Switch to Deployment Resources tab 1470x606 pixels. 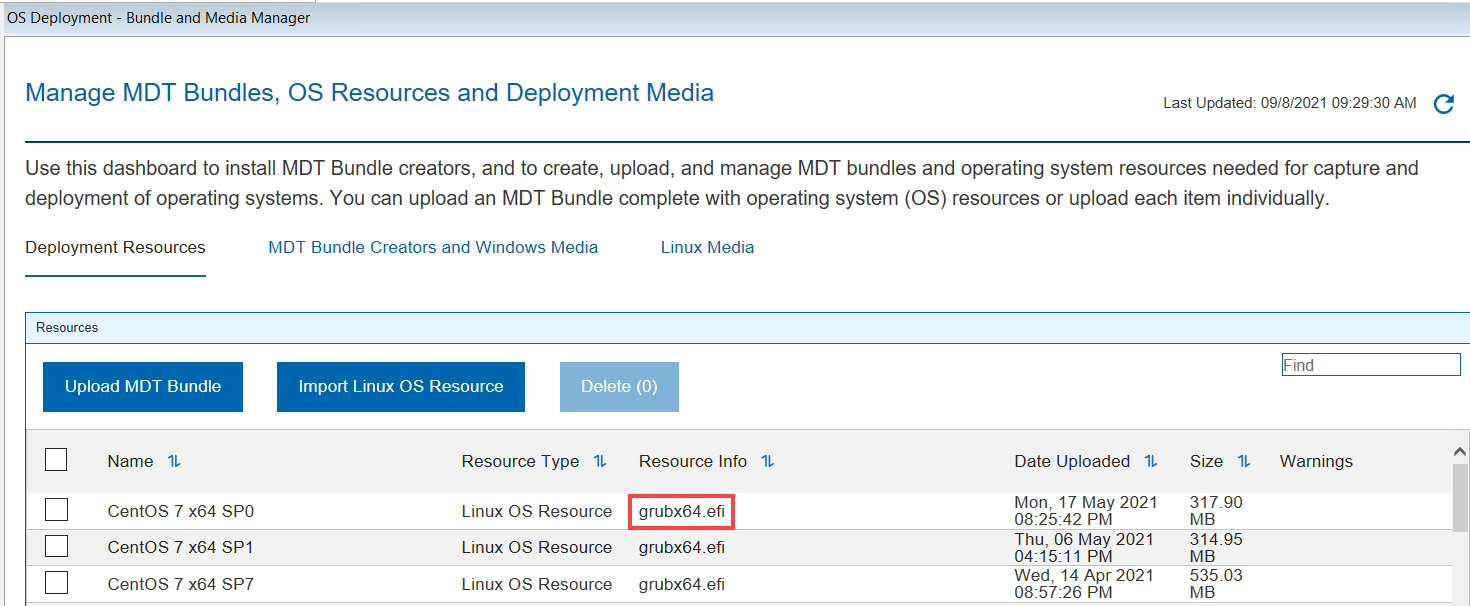[x=115, y=247]
